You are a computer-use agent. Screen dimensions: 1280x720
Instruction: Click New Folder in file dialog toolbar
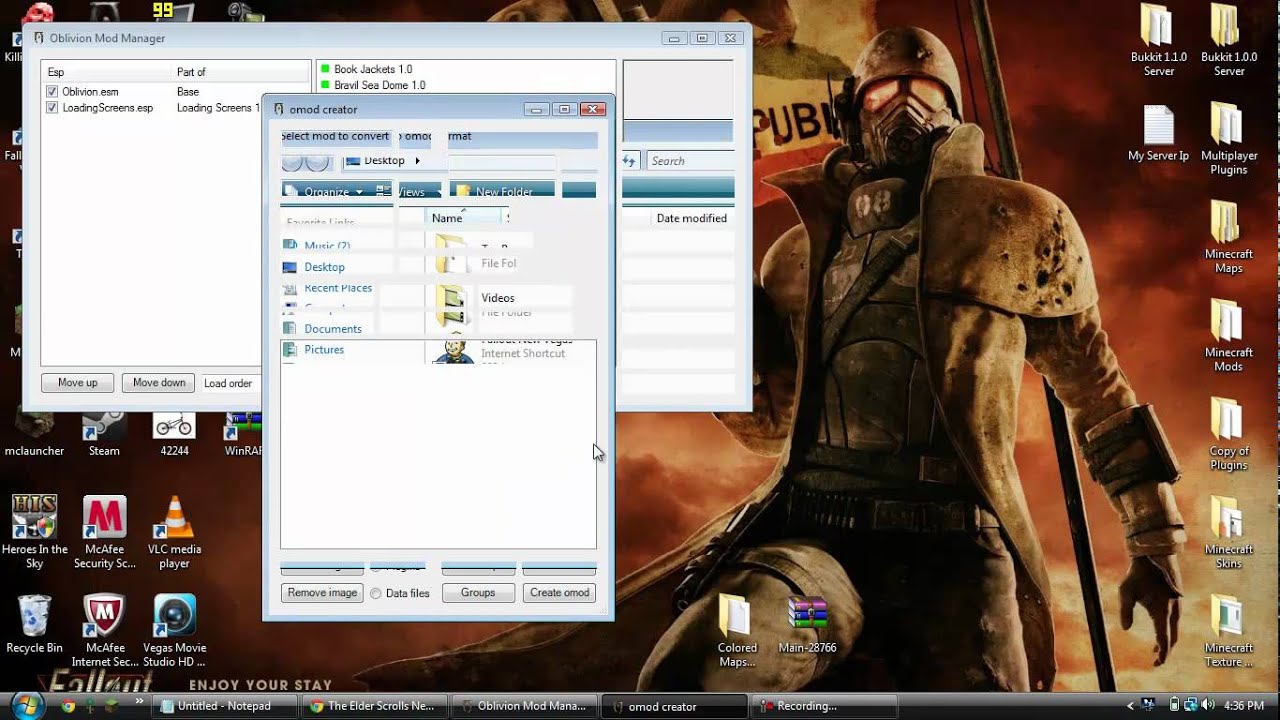pos(494,191)
